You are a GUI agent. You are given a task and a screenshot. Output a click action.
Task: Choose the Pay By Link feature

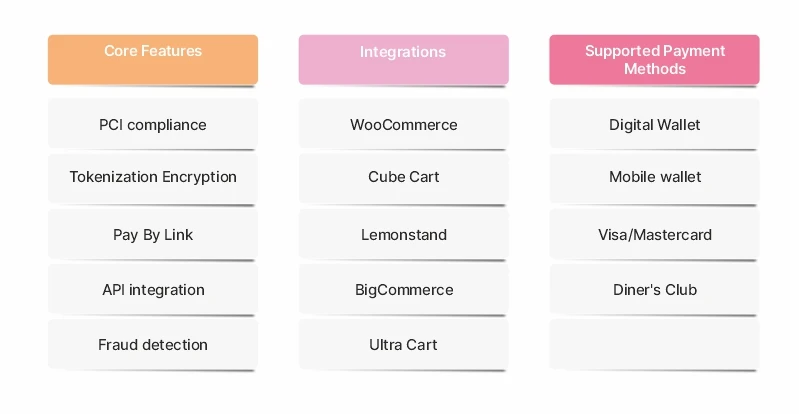pyautogui.click(x=153, y=235)
